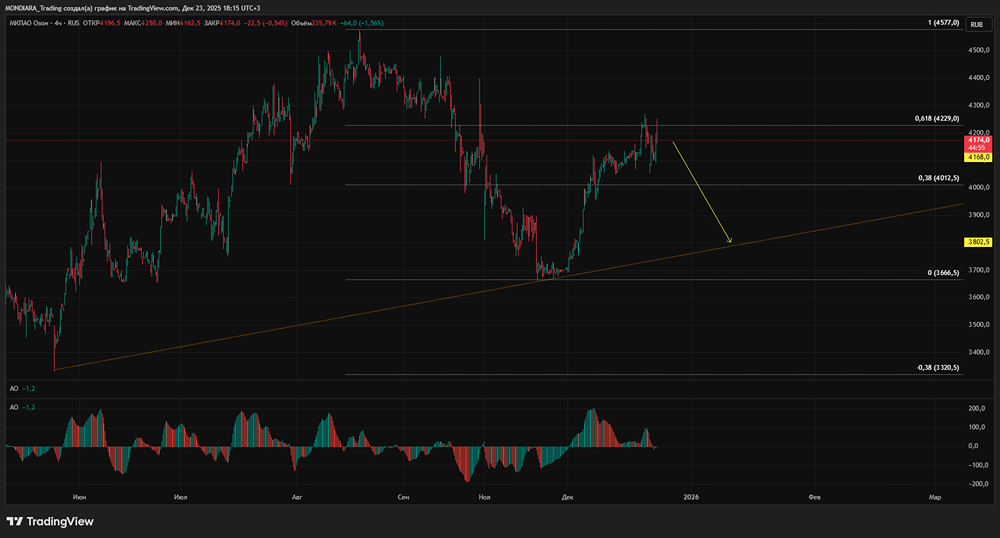Click the yellow price label 3802,5
Image resolution: width=1000 pixels, height=538 pixels.
[978, 242]
